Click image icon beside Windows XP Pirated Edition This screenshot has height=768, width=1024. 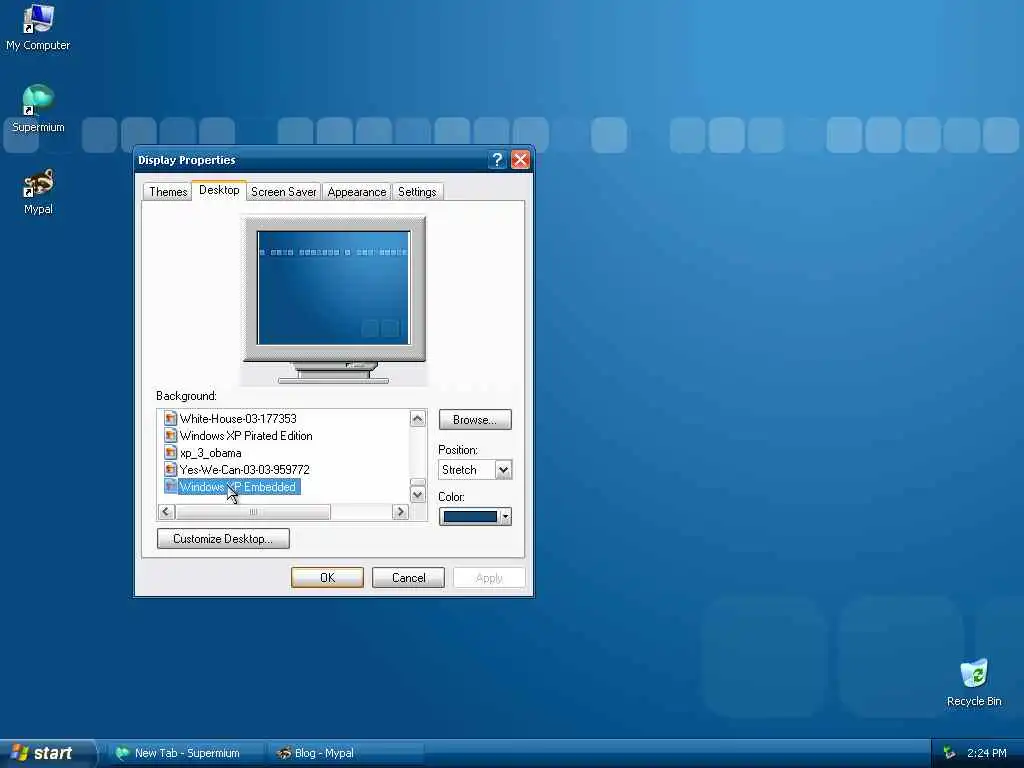tap(170, 436)
